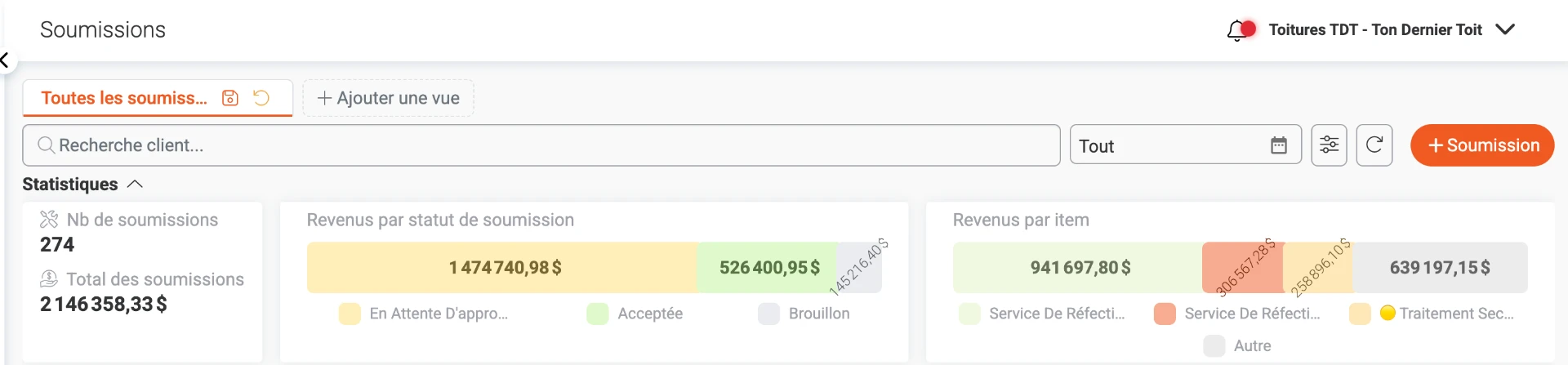
Task: Open the notifications bell
Action: coord(1239,30)
